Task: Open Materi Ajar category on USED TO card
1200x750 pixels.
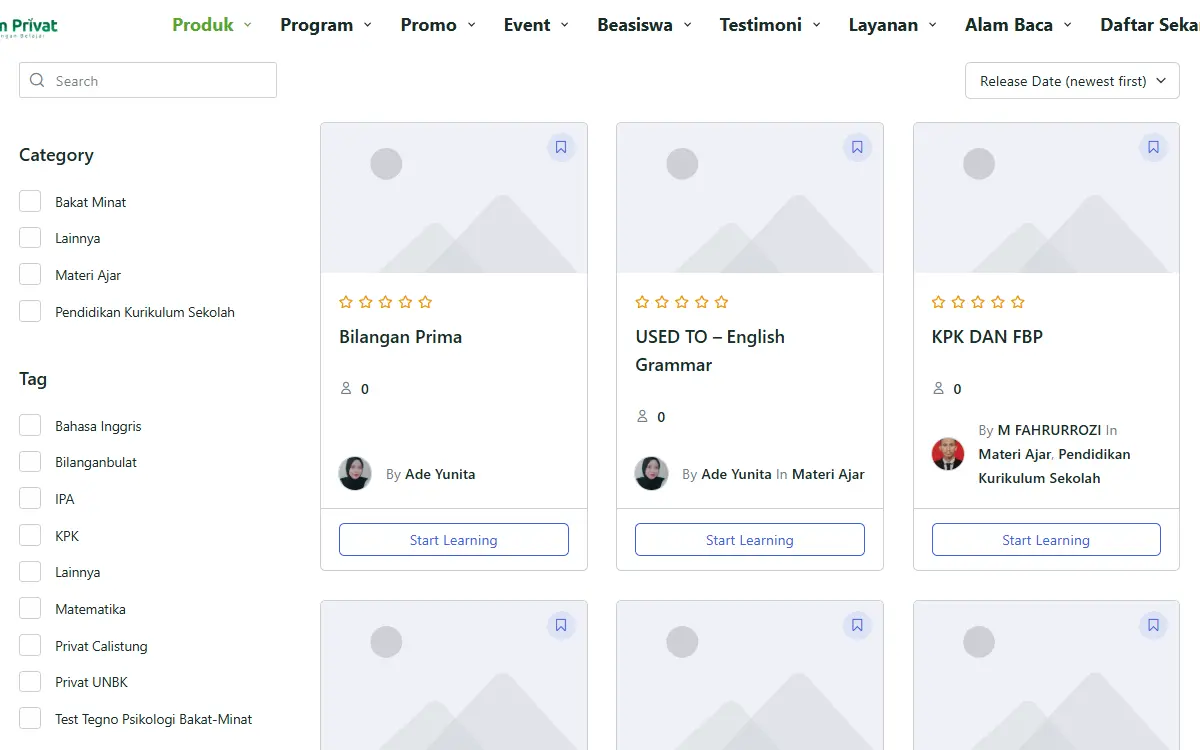Action: click(828, 474)
